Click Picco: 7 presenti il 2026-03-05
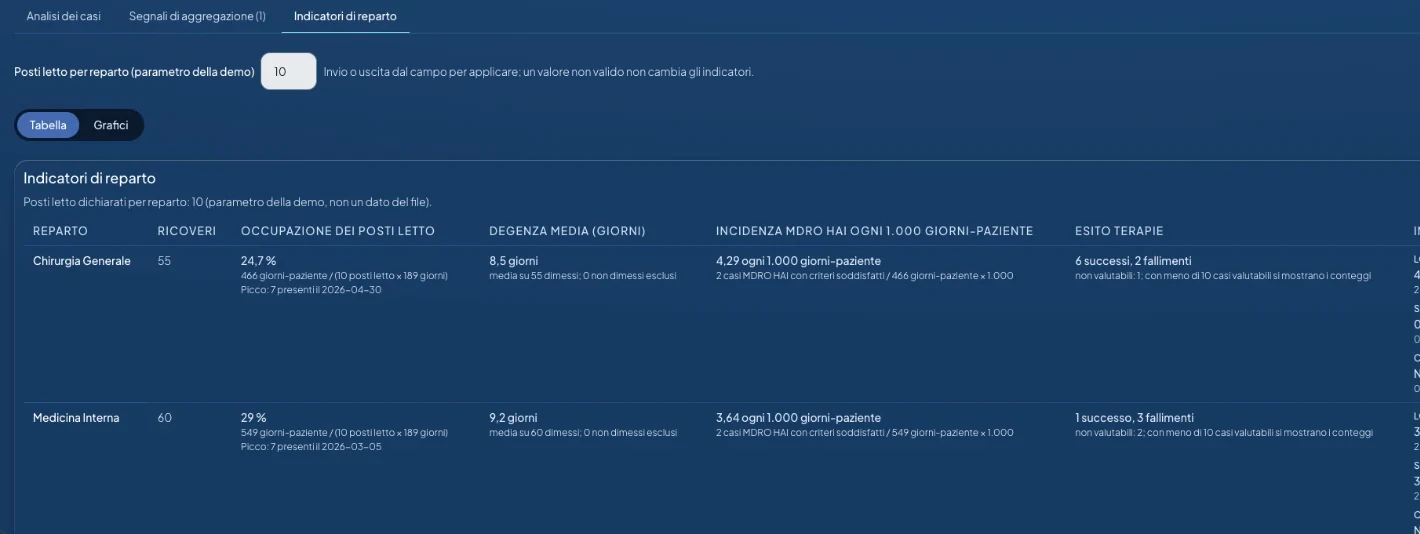 click(x=311, y=446)
